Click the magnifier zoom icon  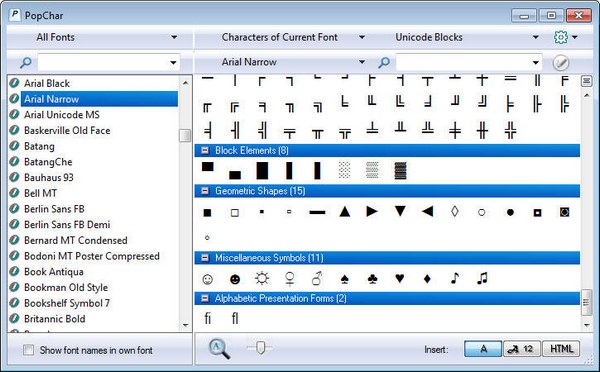click(x=219, y=349)
